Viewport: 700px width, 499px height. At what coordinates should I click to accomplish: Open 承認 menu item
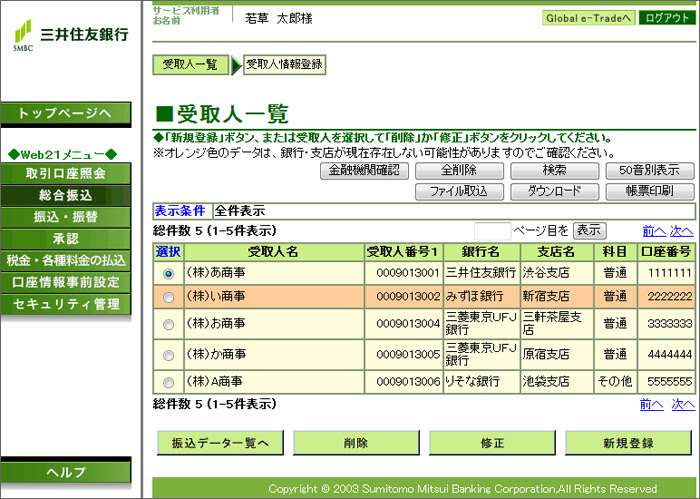click(66, 239)
